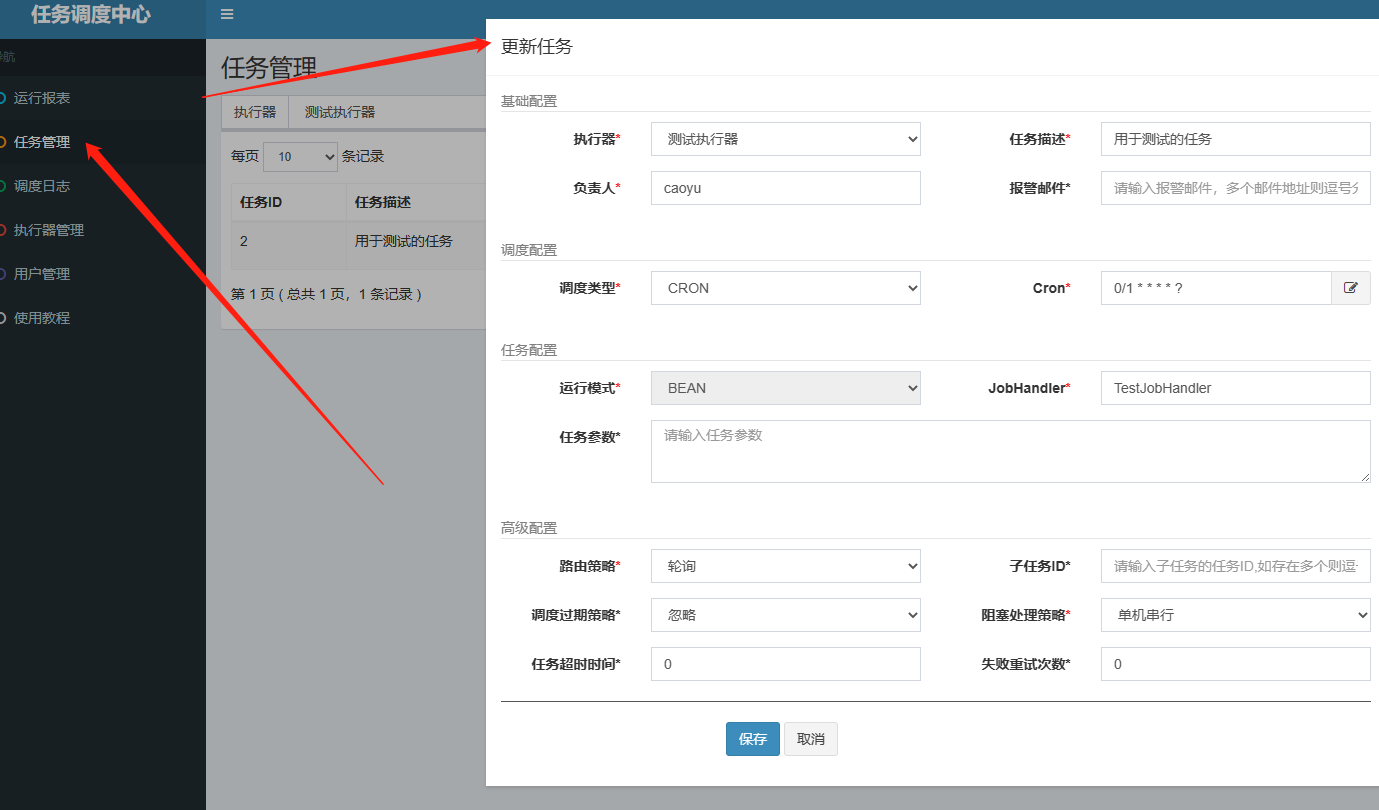The image size is (1379, 810).
Task: Open the 调度类型 CRON dropdown
Action: point(785,288)
